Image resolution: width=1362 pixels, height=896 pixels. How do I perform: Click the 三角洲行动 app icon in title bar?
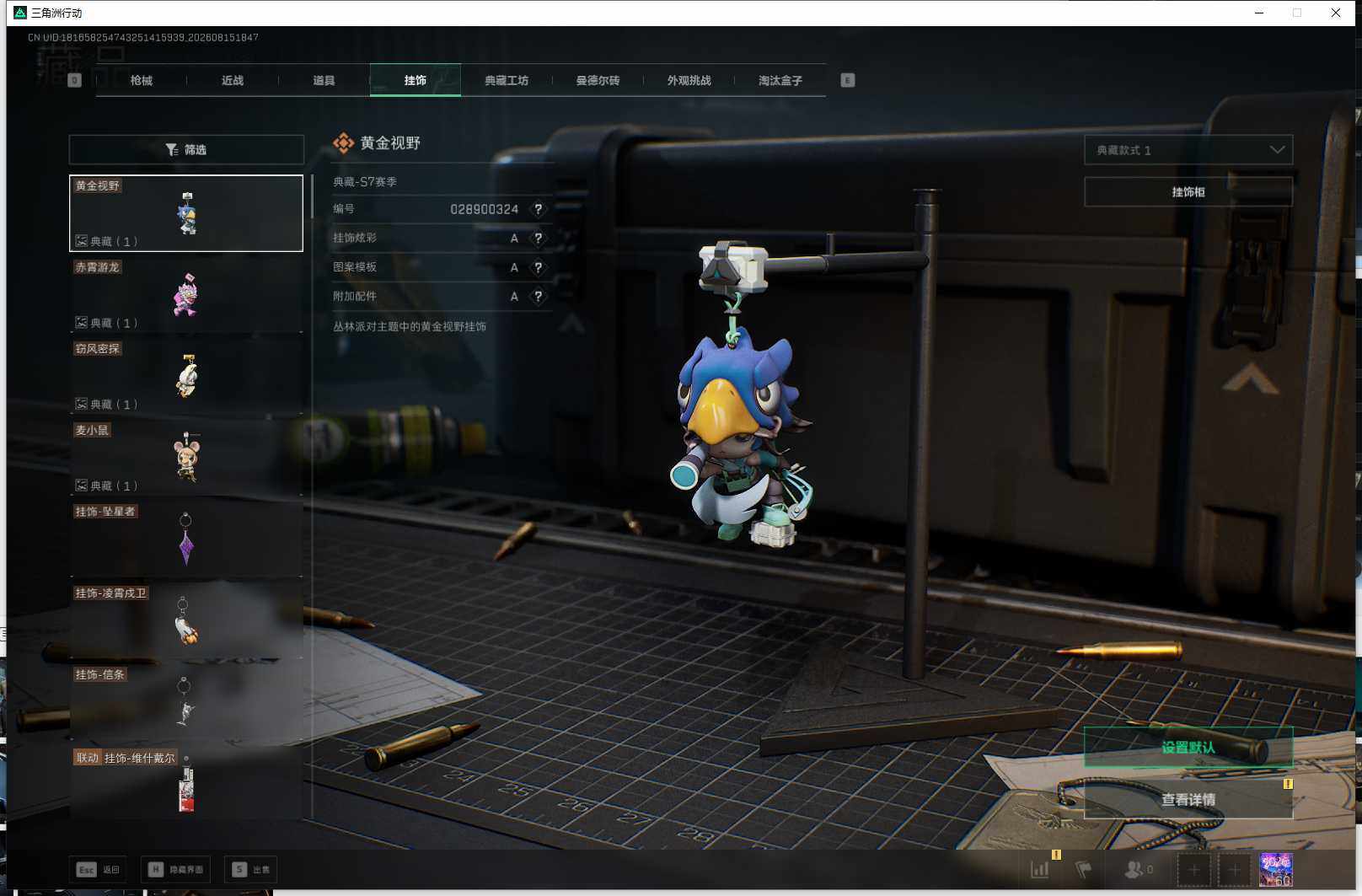[x=20, y=13]
